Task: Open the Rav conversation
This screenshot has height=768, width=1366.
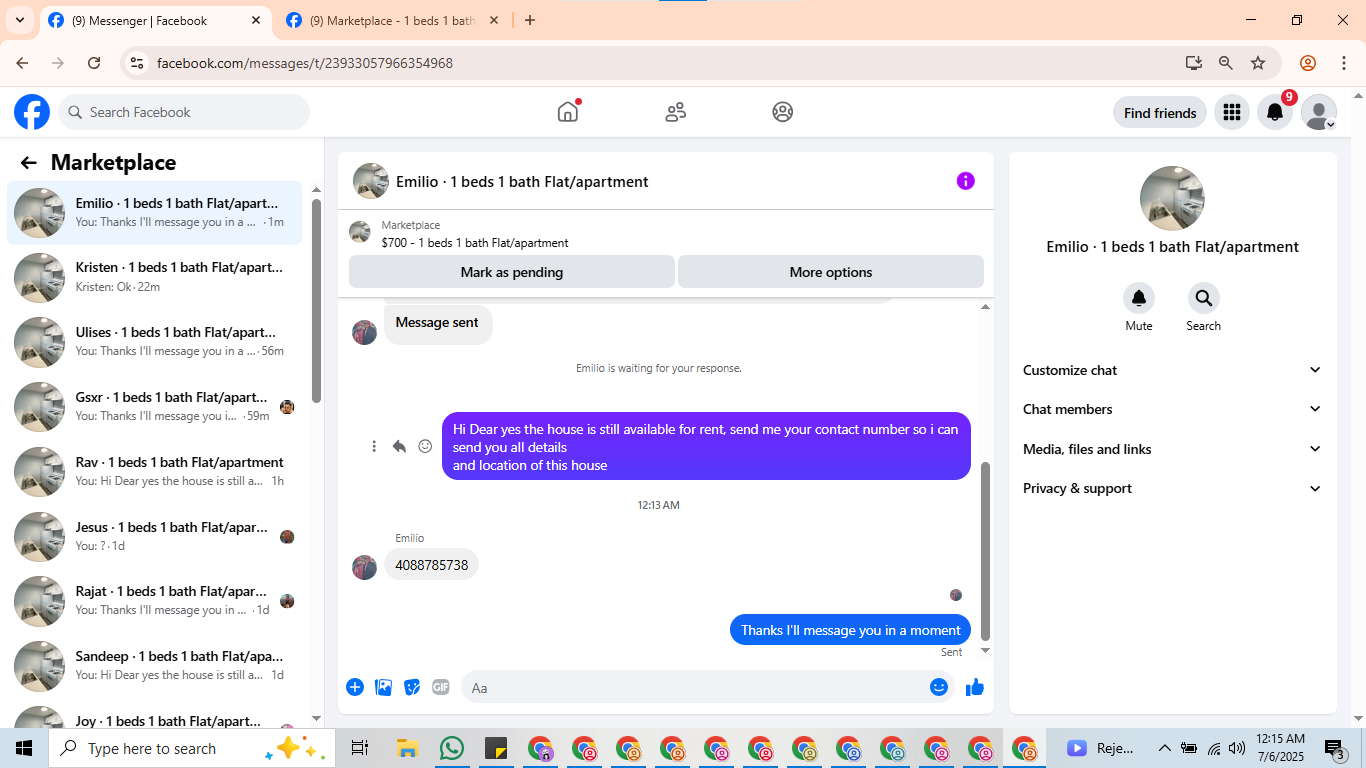Action: coord(155,472)
